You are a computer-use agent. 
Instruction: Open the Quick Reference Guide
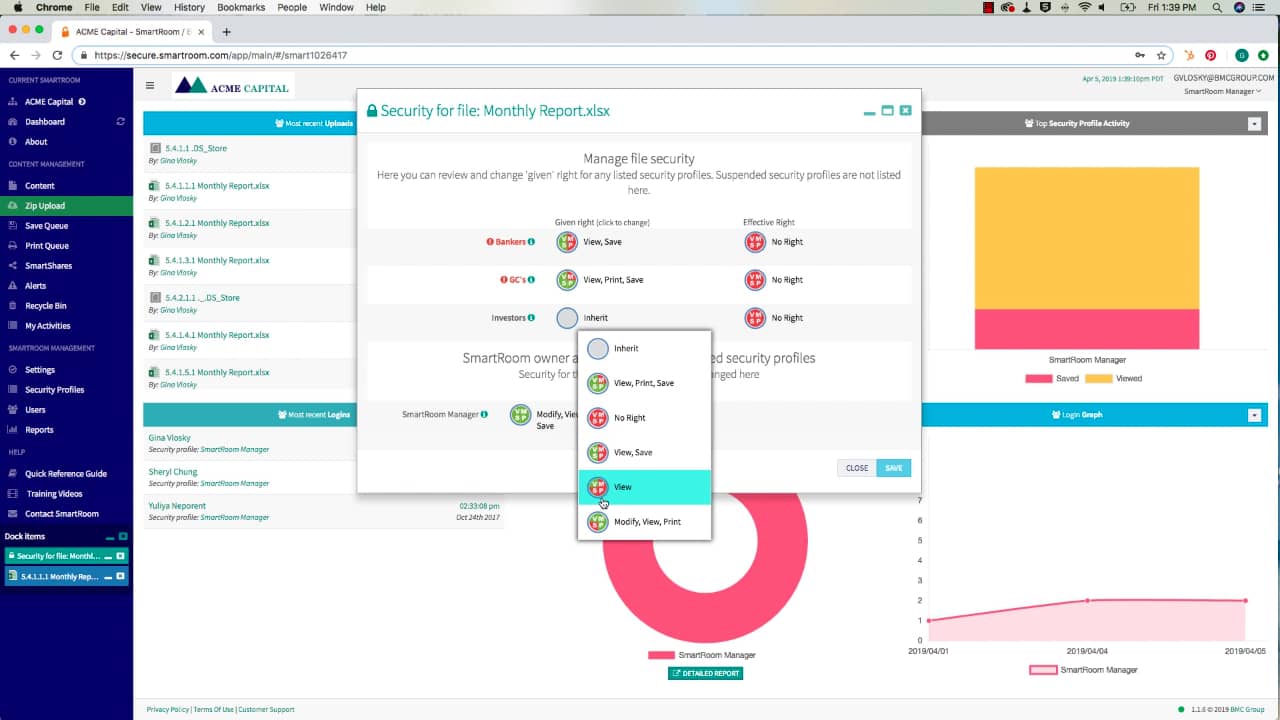66,474
